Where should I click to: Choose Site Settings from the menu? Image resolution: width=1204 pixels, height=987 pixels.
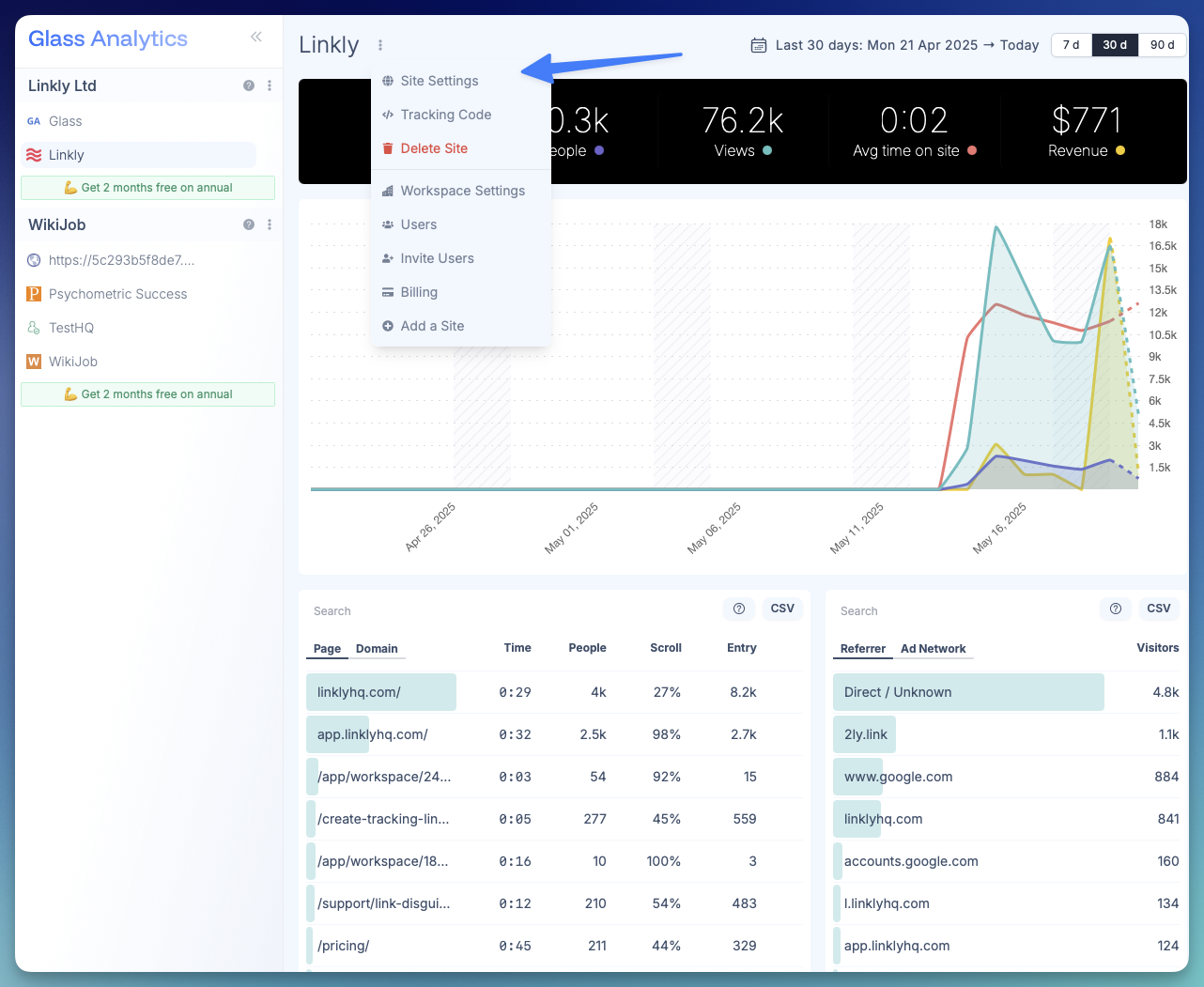pyautogui.click(x=461, y=81)
